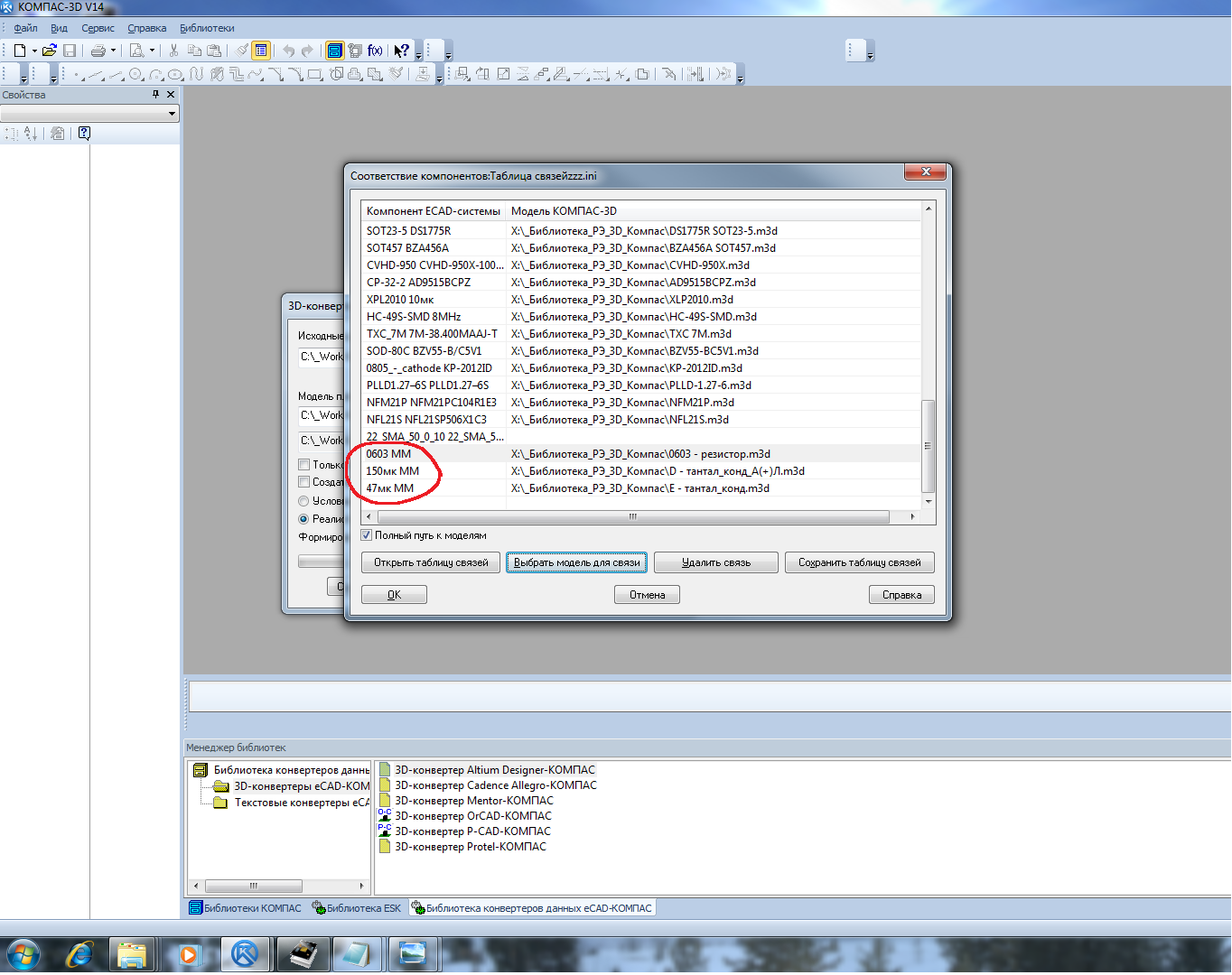Open the Свойства panel object dropdown

(x=172, y=114)
